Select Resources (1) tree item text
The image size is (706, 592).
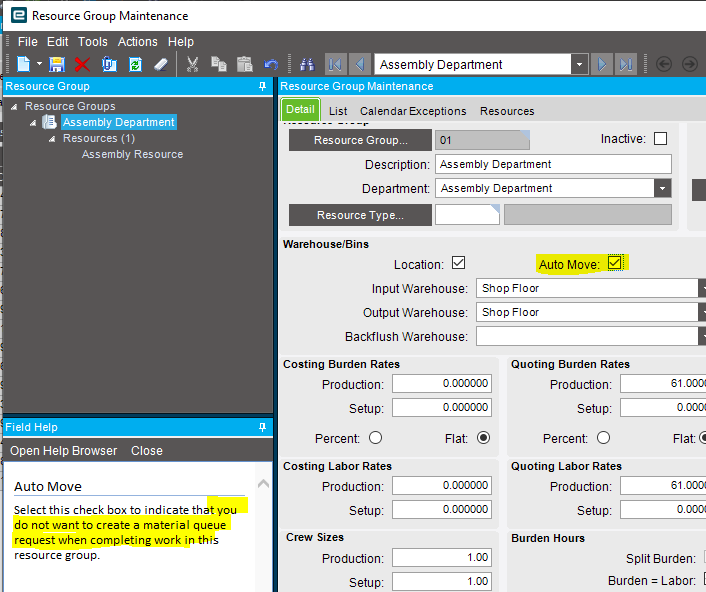(x=99, y=138)
